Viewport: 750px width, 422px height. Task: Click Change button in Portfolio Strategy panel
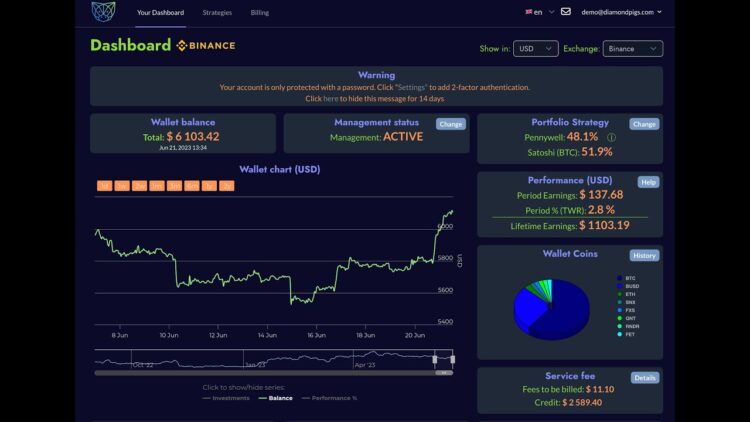[644, 124]
